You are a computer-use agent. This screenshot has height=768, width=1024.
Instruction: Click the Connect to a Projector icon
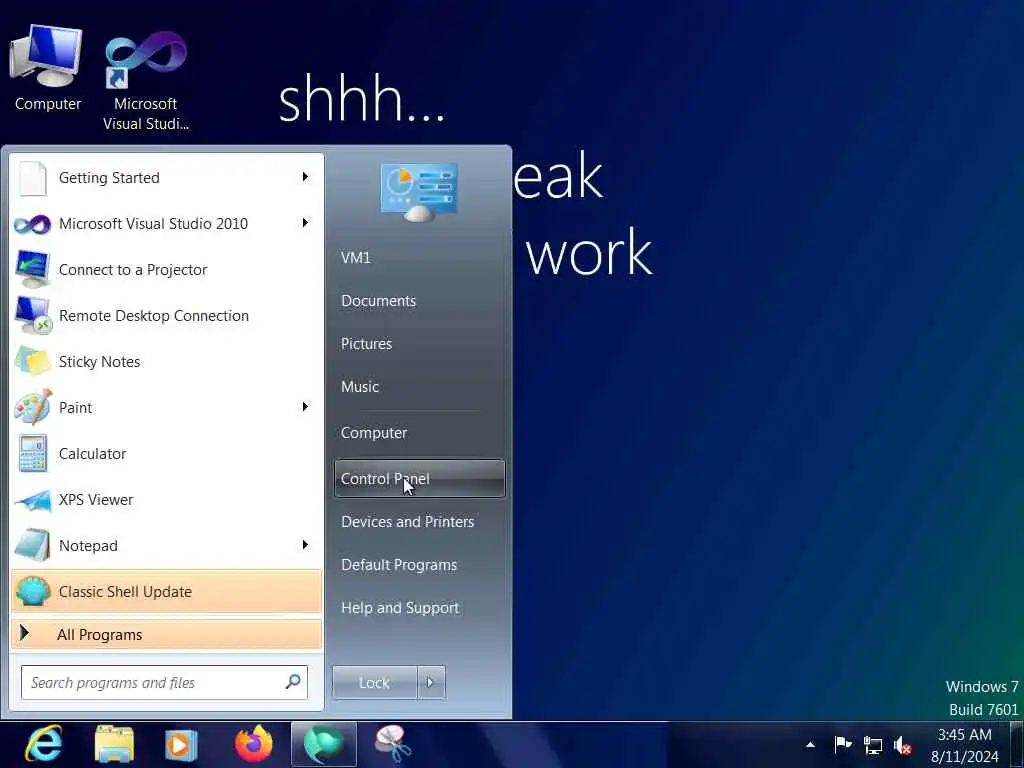click(33, 268)
